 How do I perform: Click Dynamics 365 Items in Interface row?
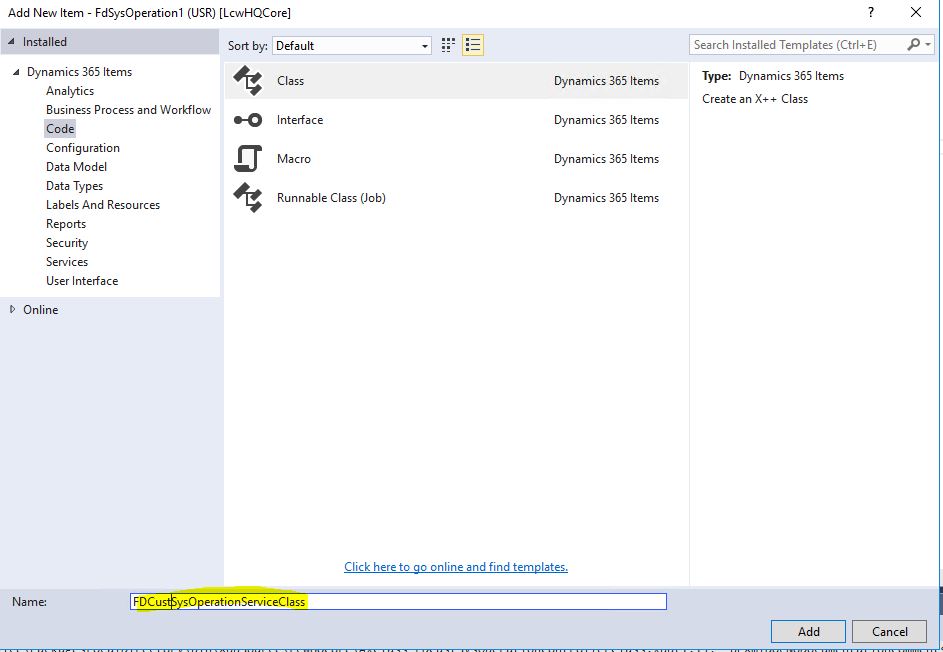click(606, 120)
